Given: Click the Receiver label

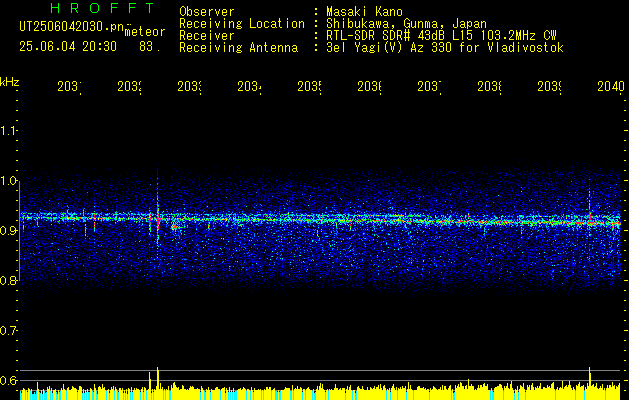Looking at the screenshot, I should pos(207,36).
